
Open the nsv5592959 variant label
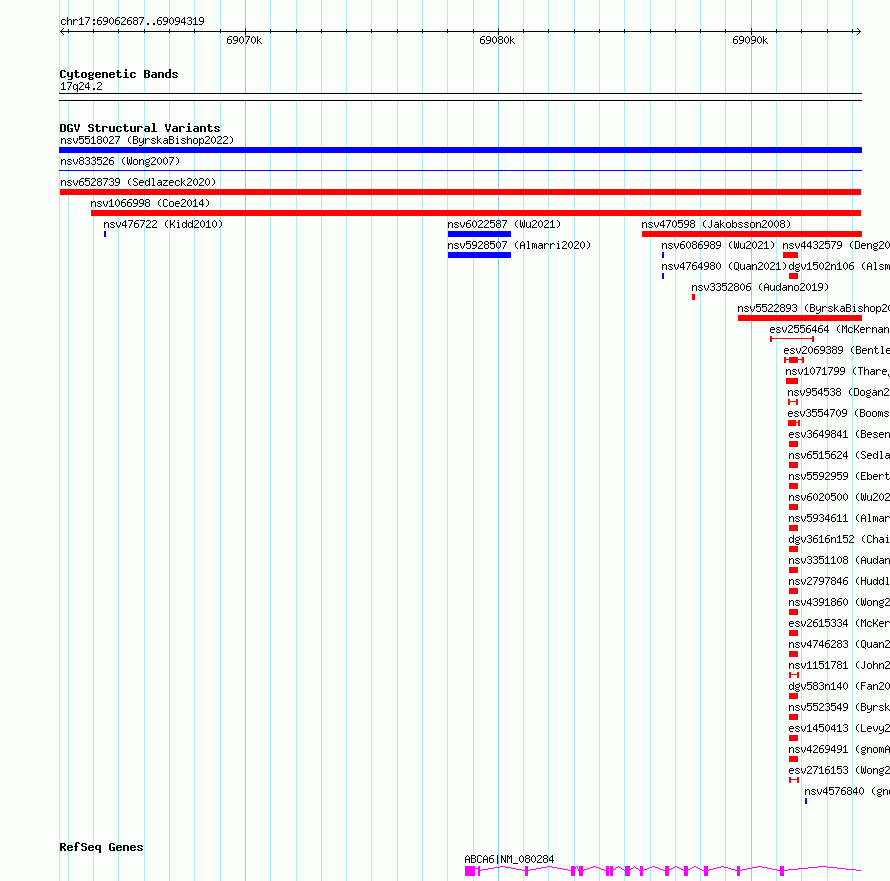pyautogui.click(x=839, y=476)
